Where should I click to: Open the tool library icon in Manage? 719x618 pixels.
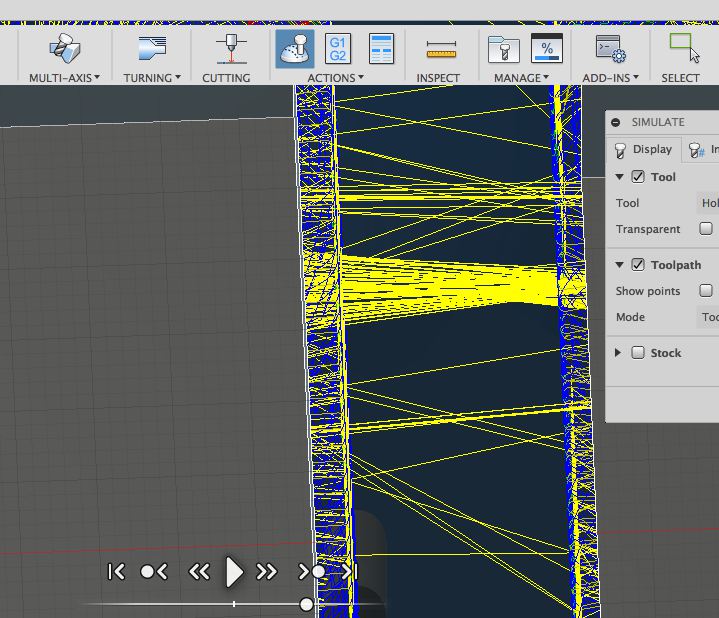[x=502, y=48]
